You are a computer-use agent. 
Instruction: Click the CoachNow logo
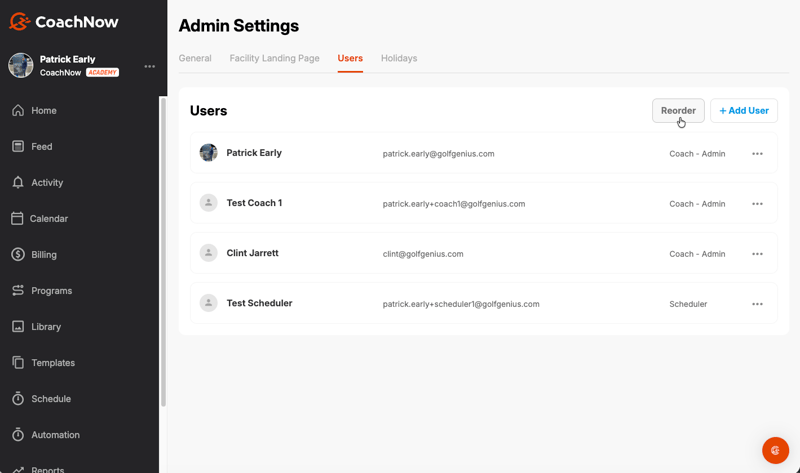[x=64, y=21]
